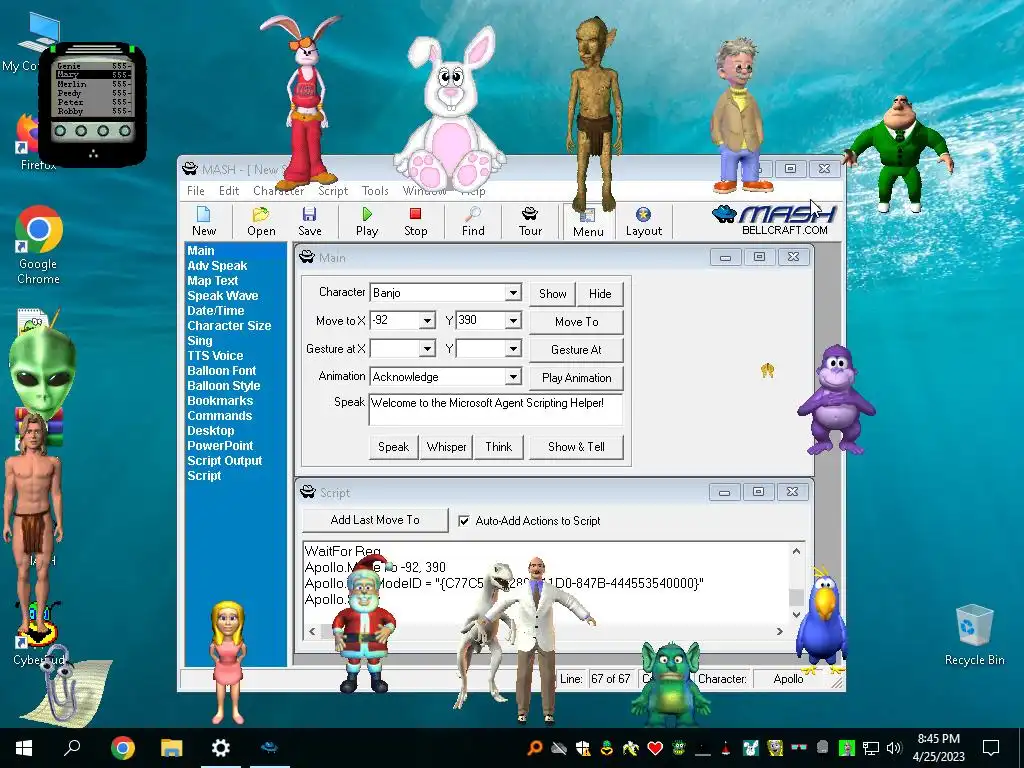Expand the Gesture at X dropdown

pyautogui.click(x=427, y=349)
